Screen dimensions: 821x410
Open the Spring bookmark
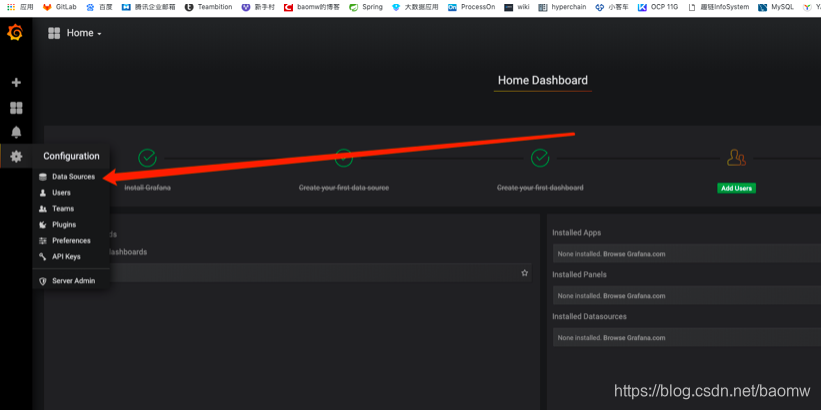point(366,7)
